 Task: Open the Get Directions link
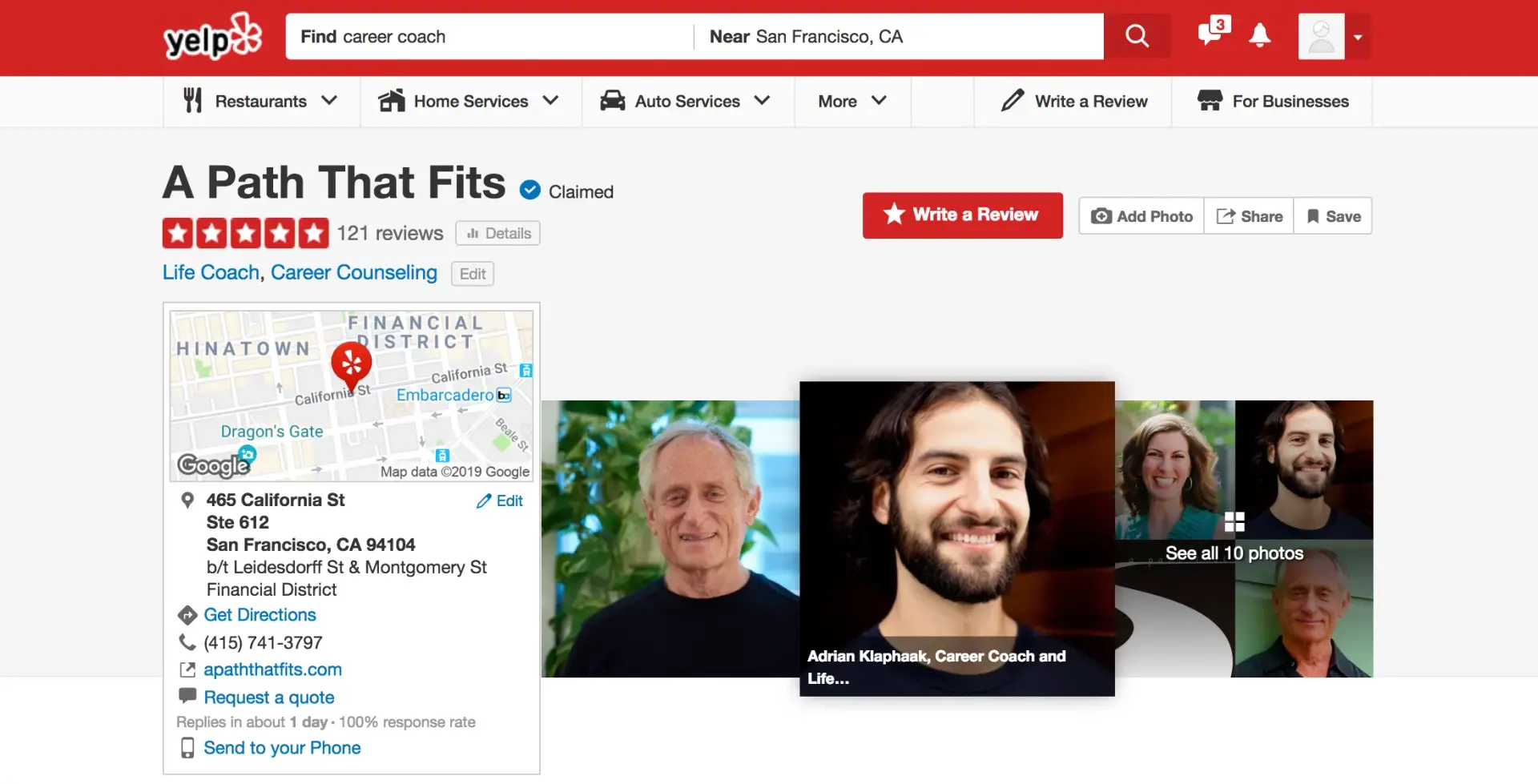pyautogui.click(x=260, y=615)
